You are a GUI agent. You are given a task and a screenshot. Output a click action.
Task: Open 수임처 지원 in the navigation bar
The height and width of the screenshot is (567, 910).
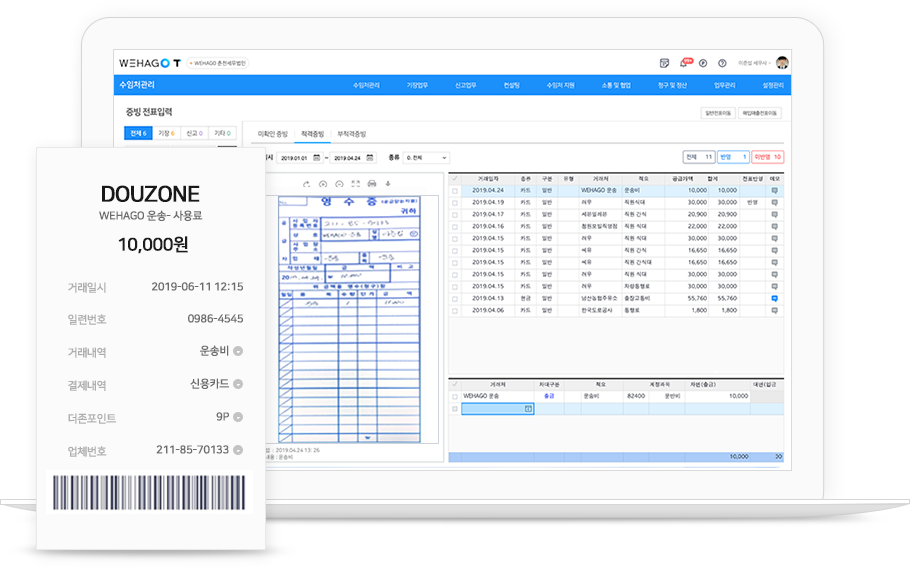[561, 85]
